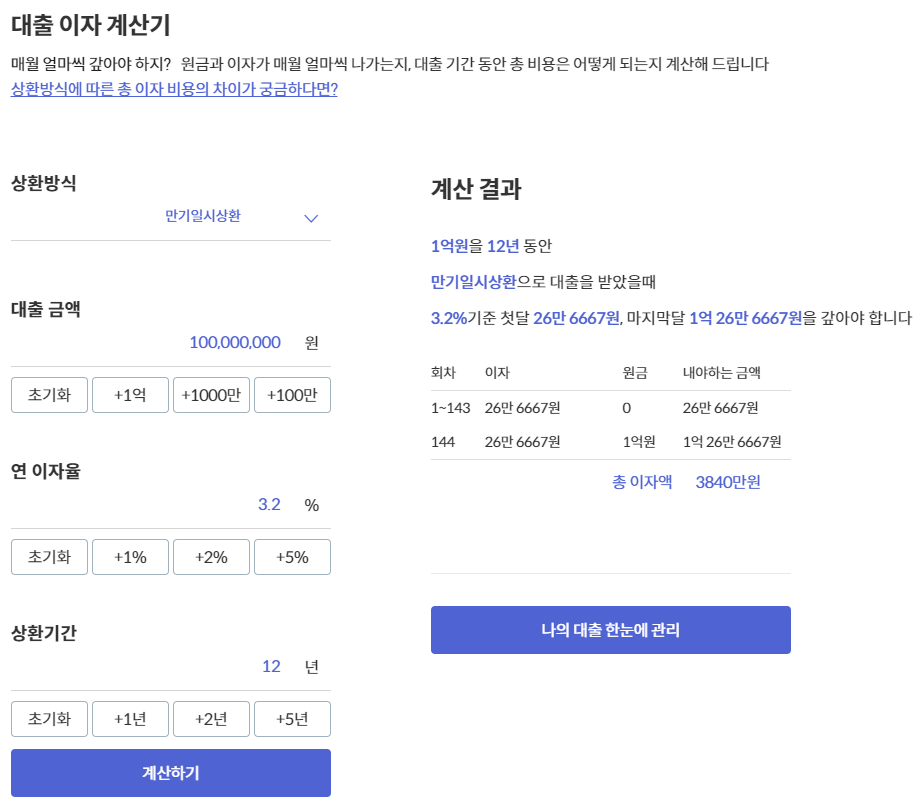Add +5년 to the repayment period

[293, 719]
